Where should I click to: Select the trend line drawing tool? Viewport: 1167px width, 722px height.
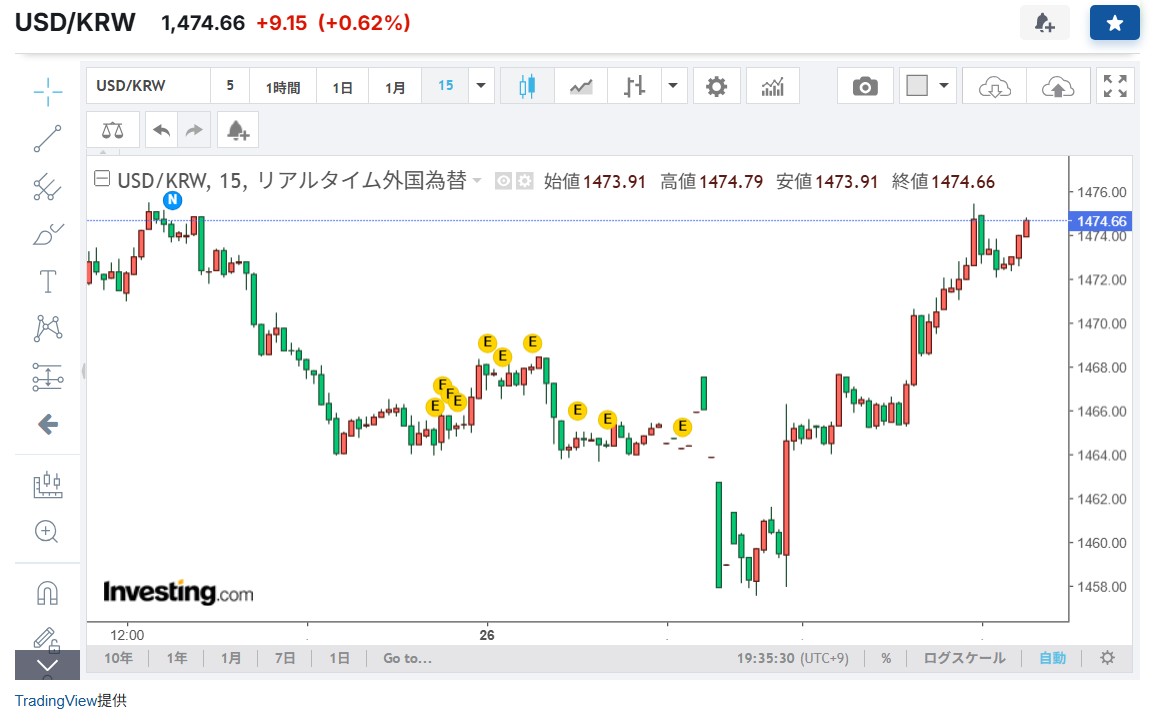(x=47, y=139)
